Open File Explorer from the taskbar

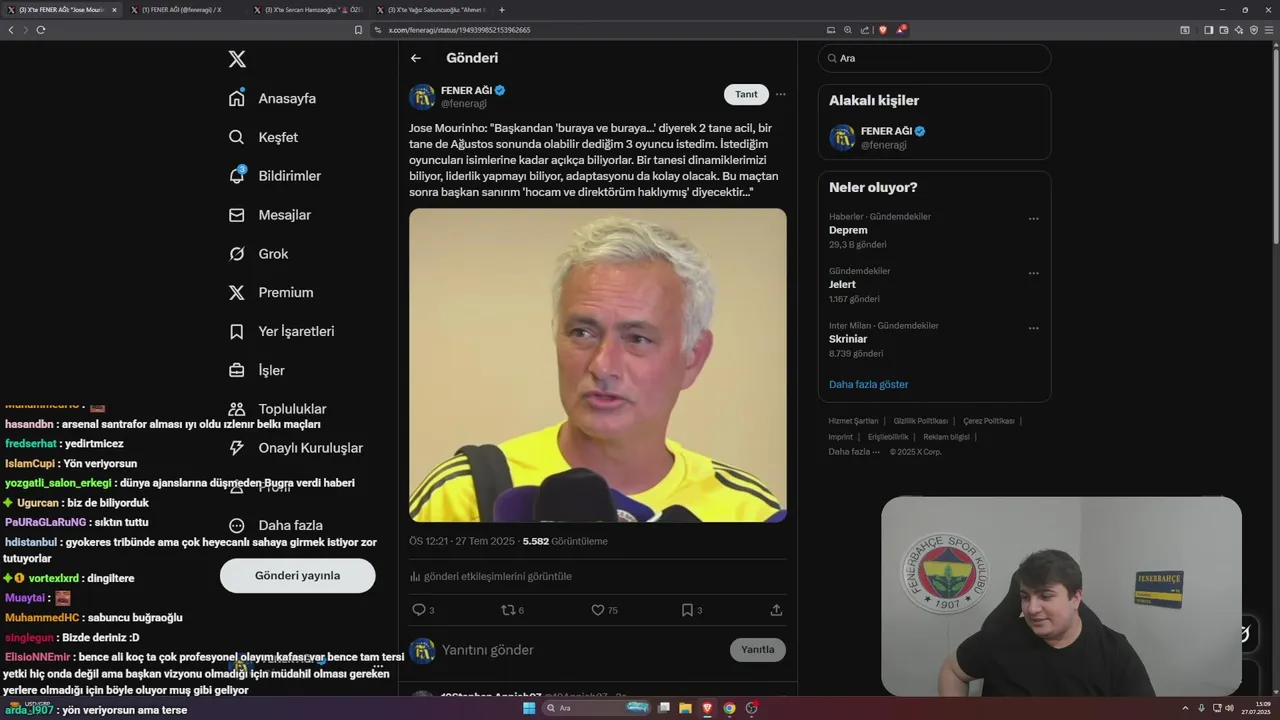pyautogui.click(x=685, y=708)
